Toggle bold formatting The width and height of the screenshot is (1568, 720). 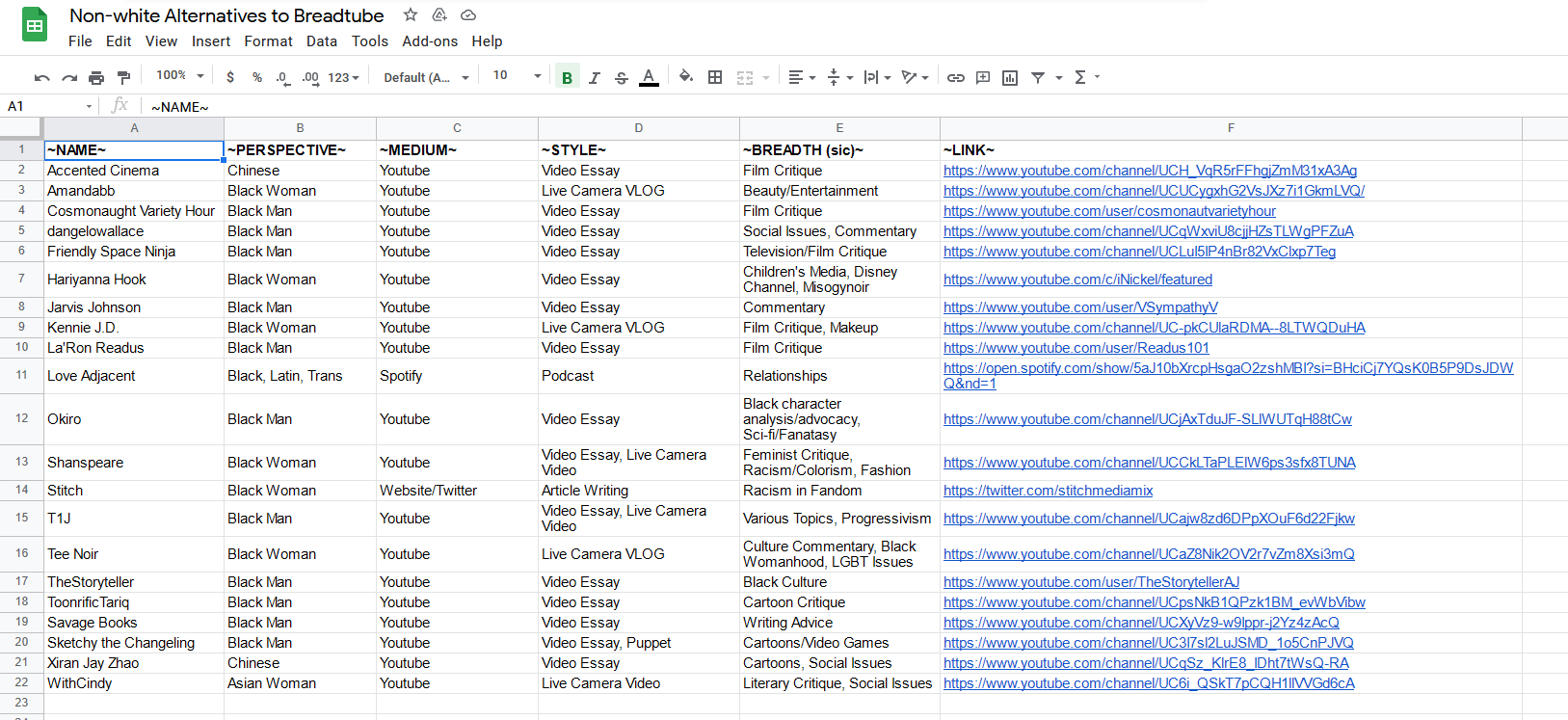click(567, 77)
